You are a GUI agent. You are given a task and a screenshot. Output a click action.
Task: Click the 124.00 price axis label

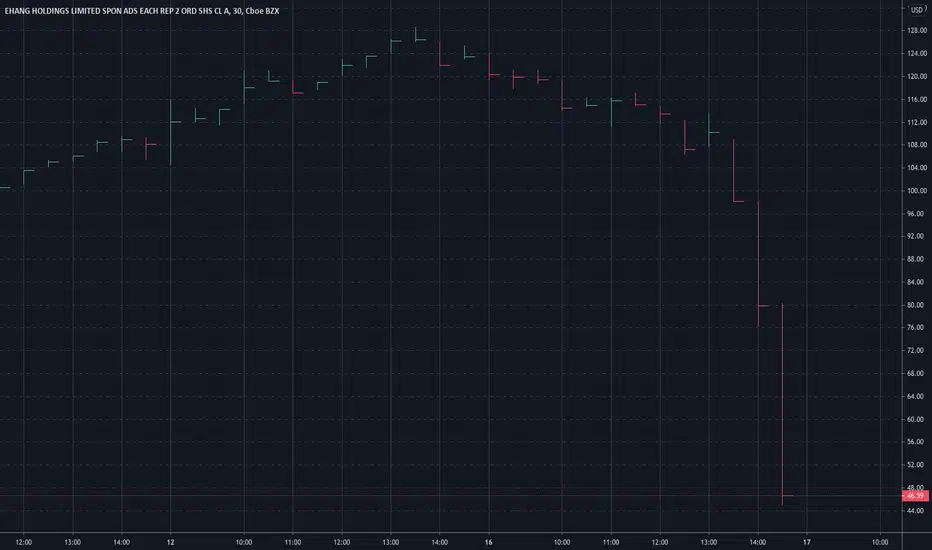(917, 54)
